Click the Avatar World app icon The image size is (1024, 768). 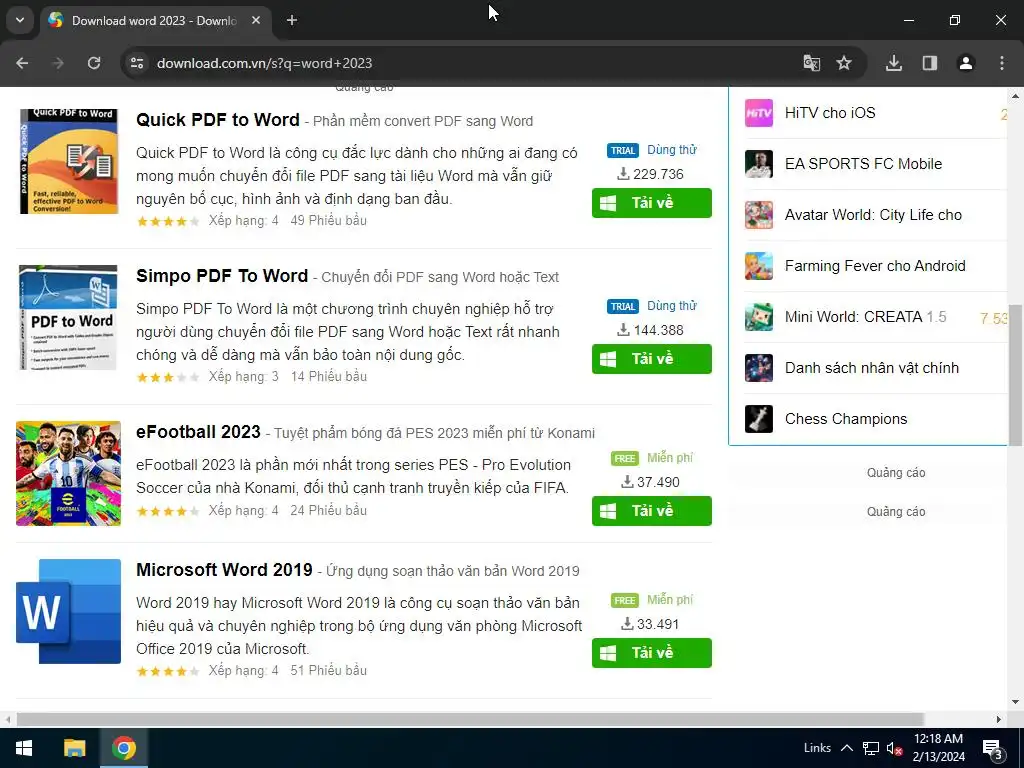[759, 215]
